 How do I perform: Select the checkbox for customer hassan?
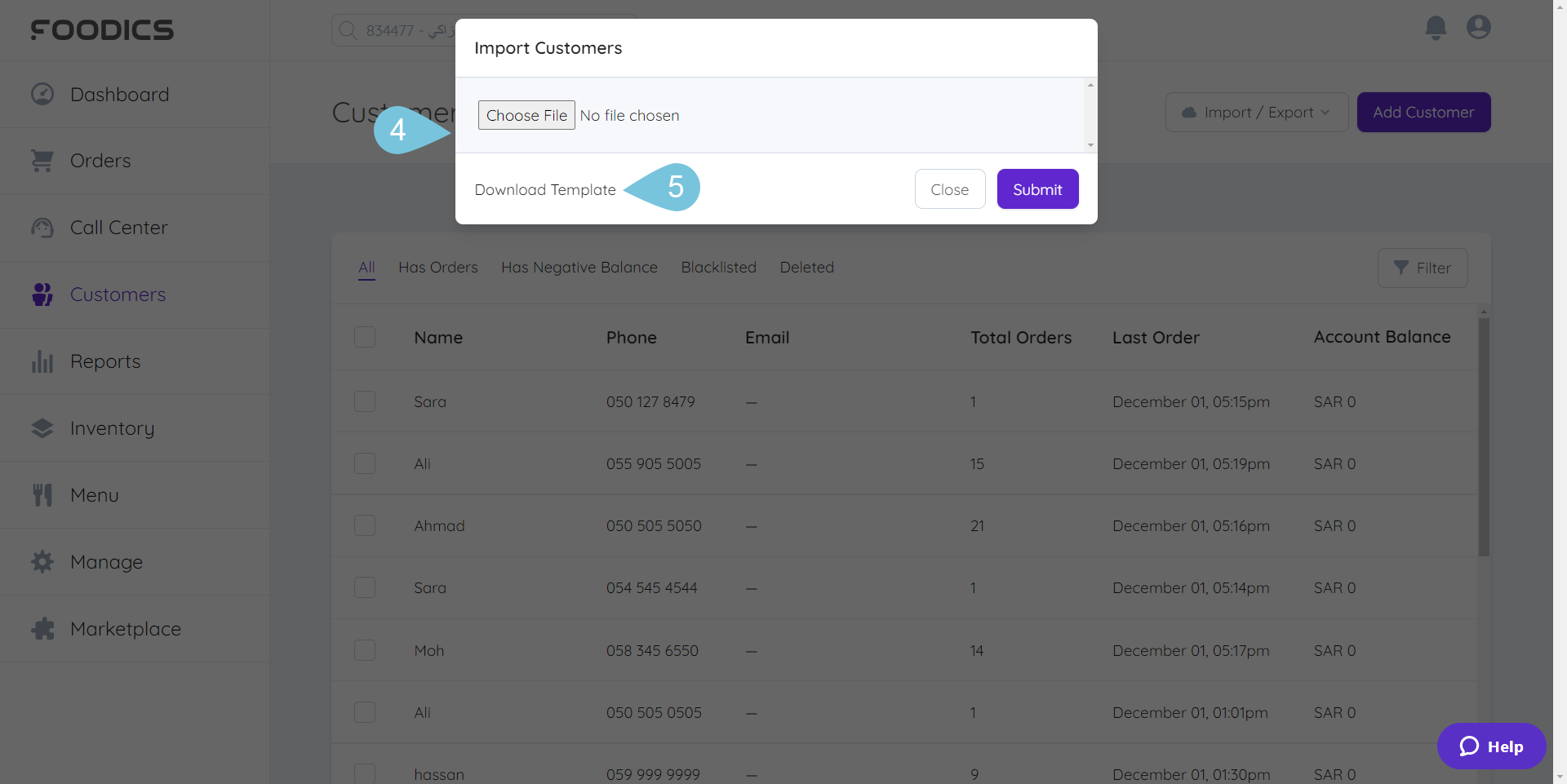coord(365,773)
